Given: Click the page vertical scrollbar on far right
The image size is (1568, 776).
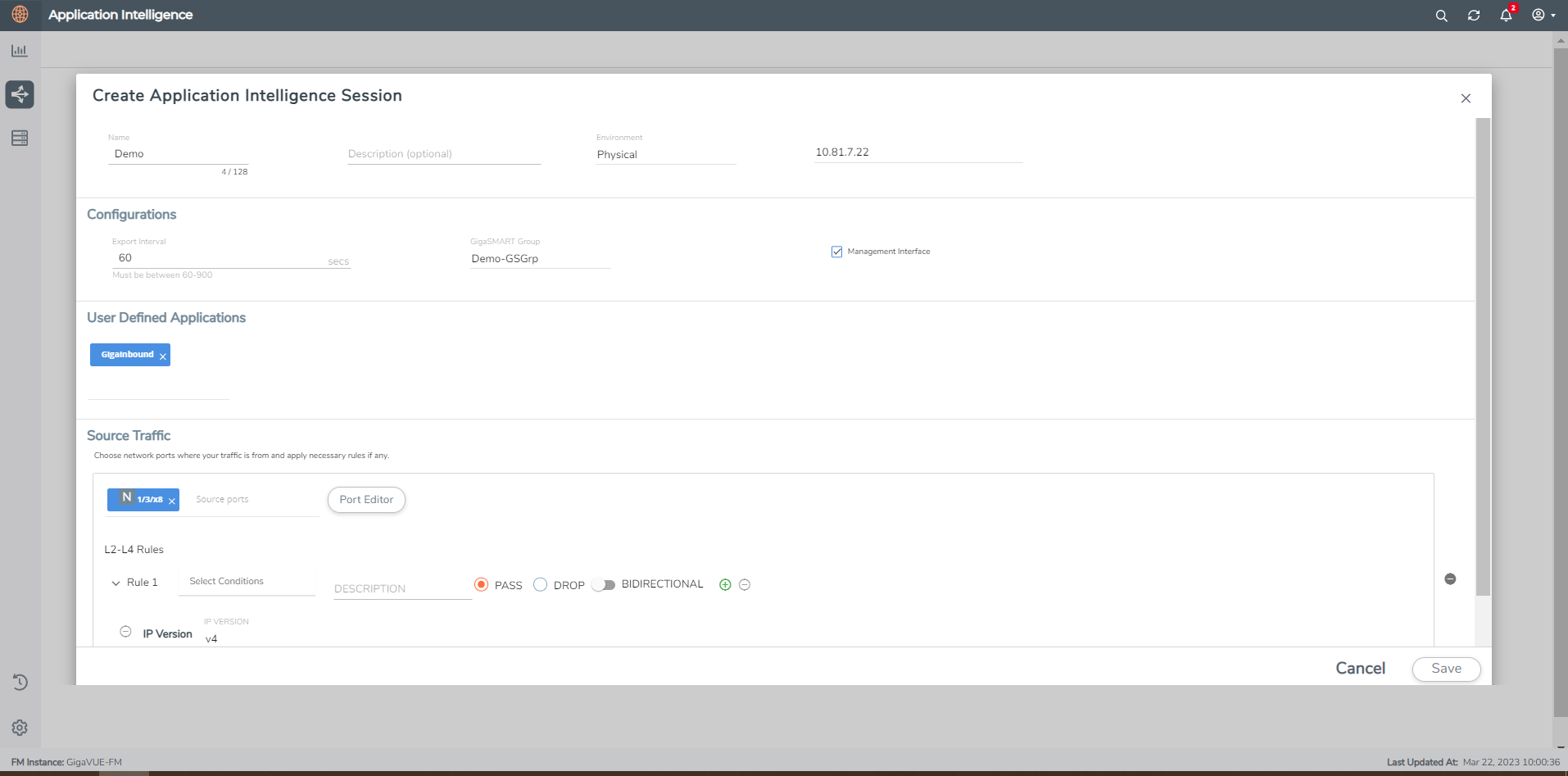Looking at the screenshot, I should [1561, 382].
